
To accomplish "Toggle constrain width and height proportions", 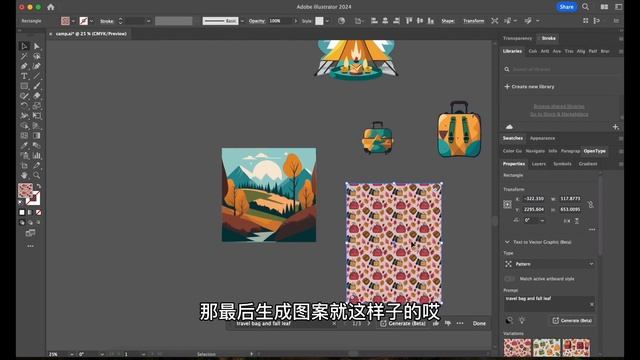I will point(591,204).
